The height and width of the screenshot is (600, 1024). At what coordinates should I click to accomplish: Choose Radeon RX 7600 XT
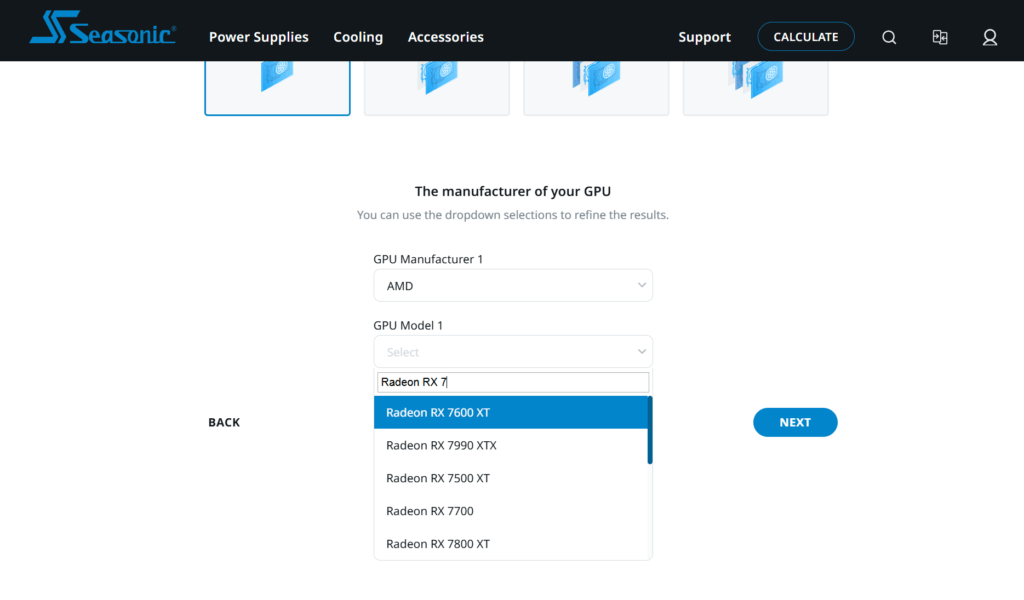pos(511,413)
